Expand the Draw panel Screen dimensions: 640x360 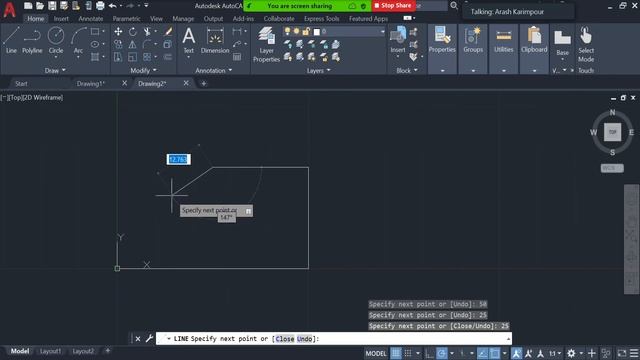55,71
